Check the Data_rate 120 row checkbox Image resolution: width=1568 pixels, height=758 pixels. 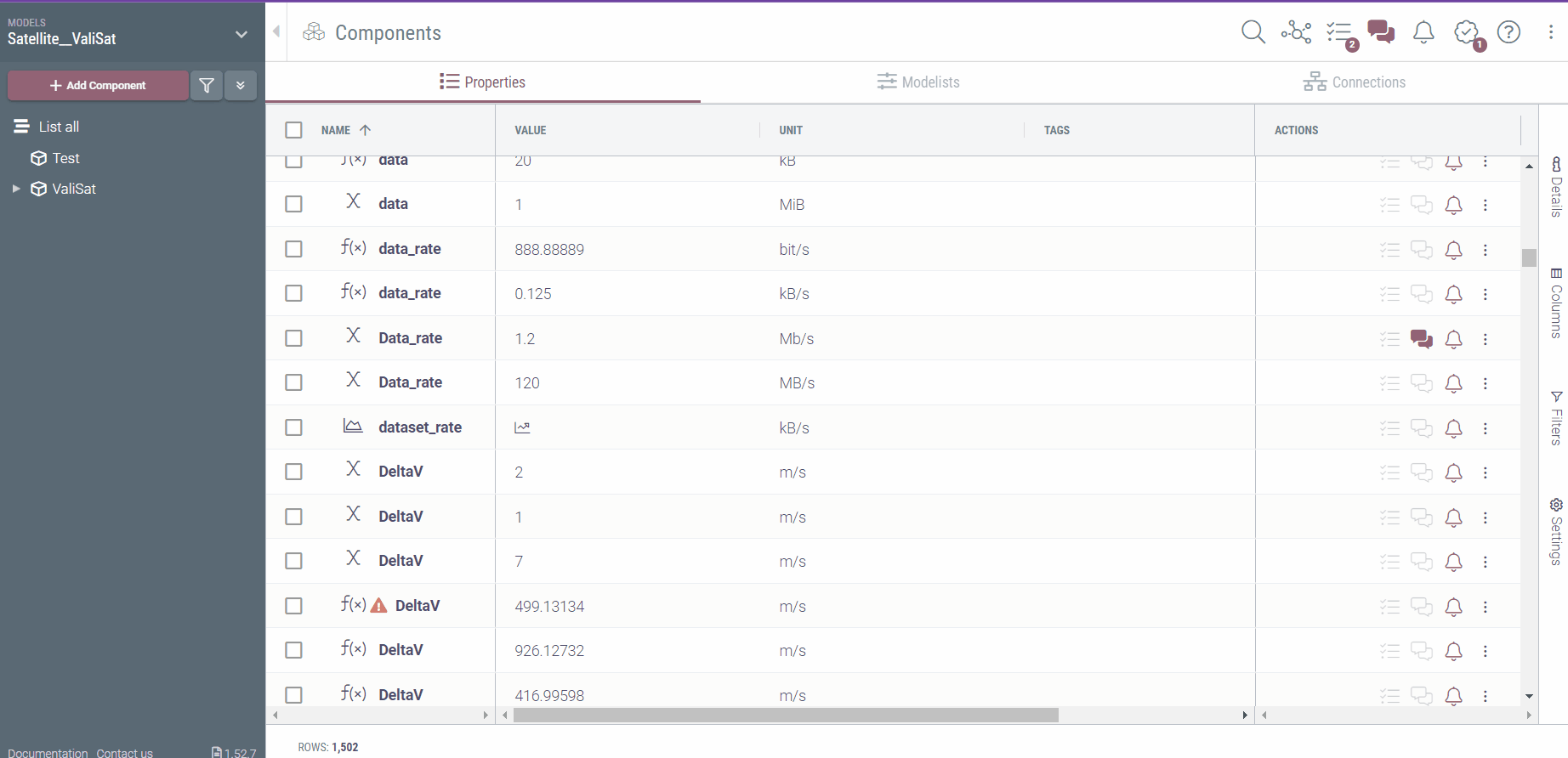[293, 382]
